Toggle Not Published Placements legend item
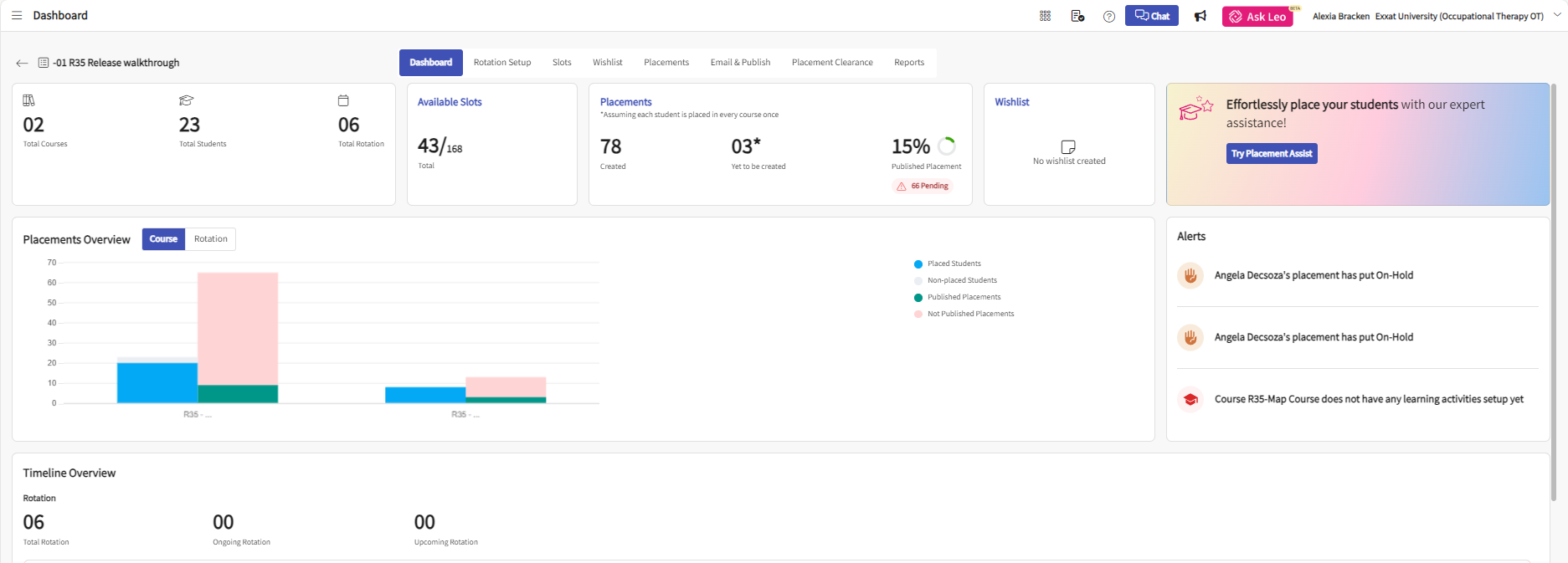 coord(969,314)
